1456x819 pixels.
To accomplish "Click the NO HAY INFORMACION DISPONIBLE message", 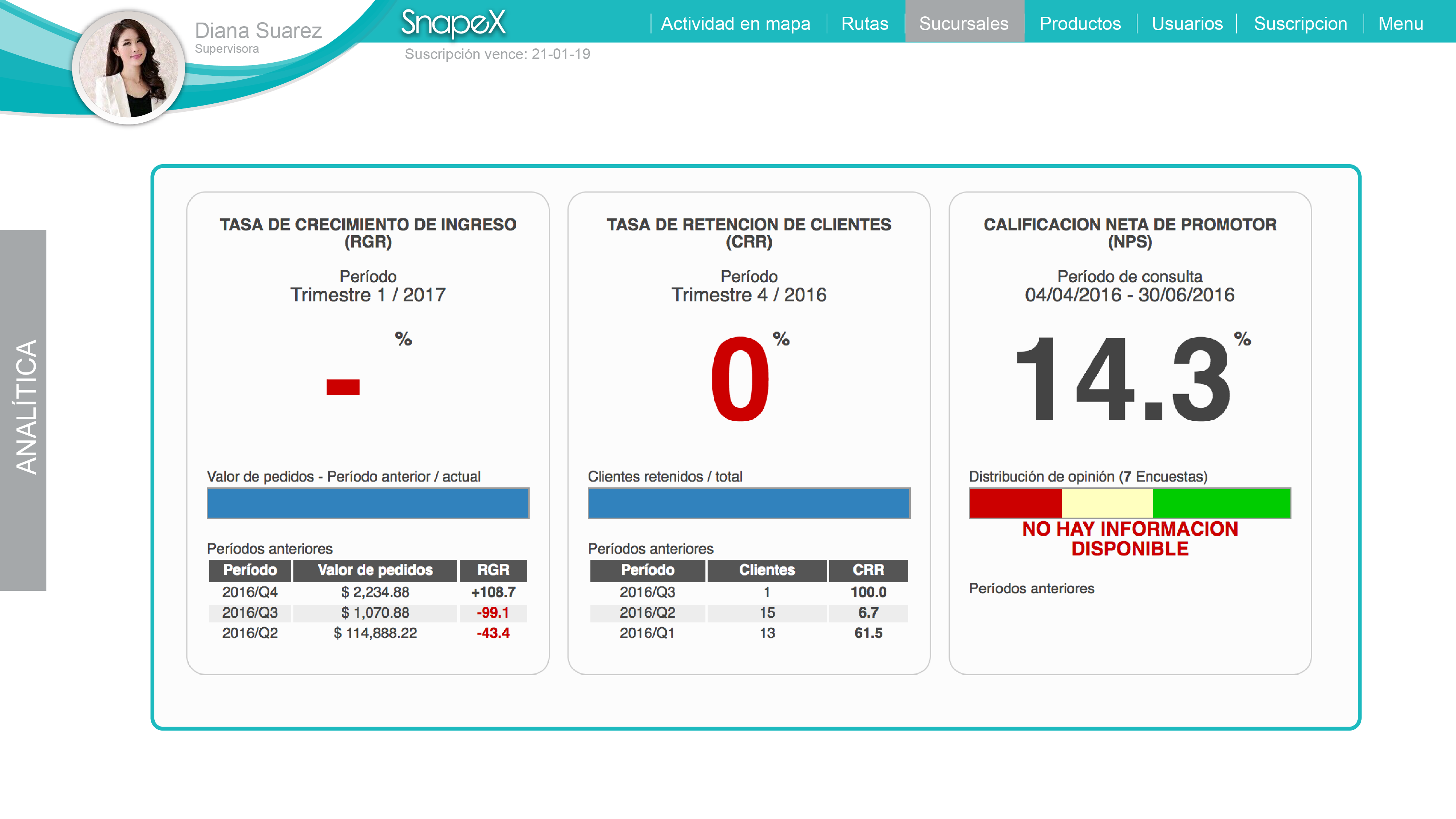I will click(x=1130, y=539).
